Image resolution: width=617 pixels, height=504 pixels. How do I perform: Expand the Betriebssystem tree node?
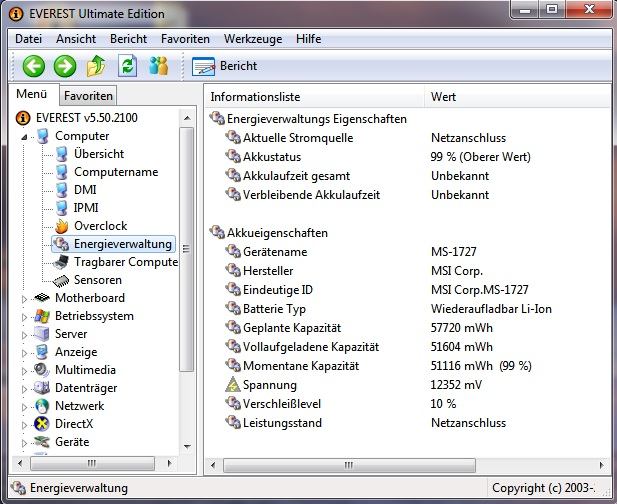[x=24, y=317]
